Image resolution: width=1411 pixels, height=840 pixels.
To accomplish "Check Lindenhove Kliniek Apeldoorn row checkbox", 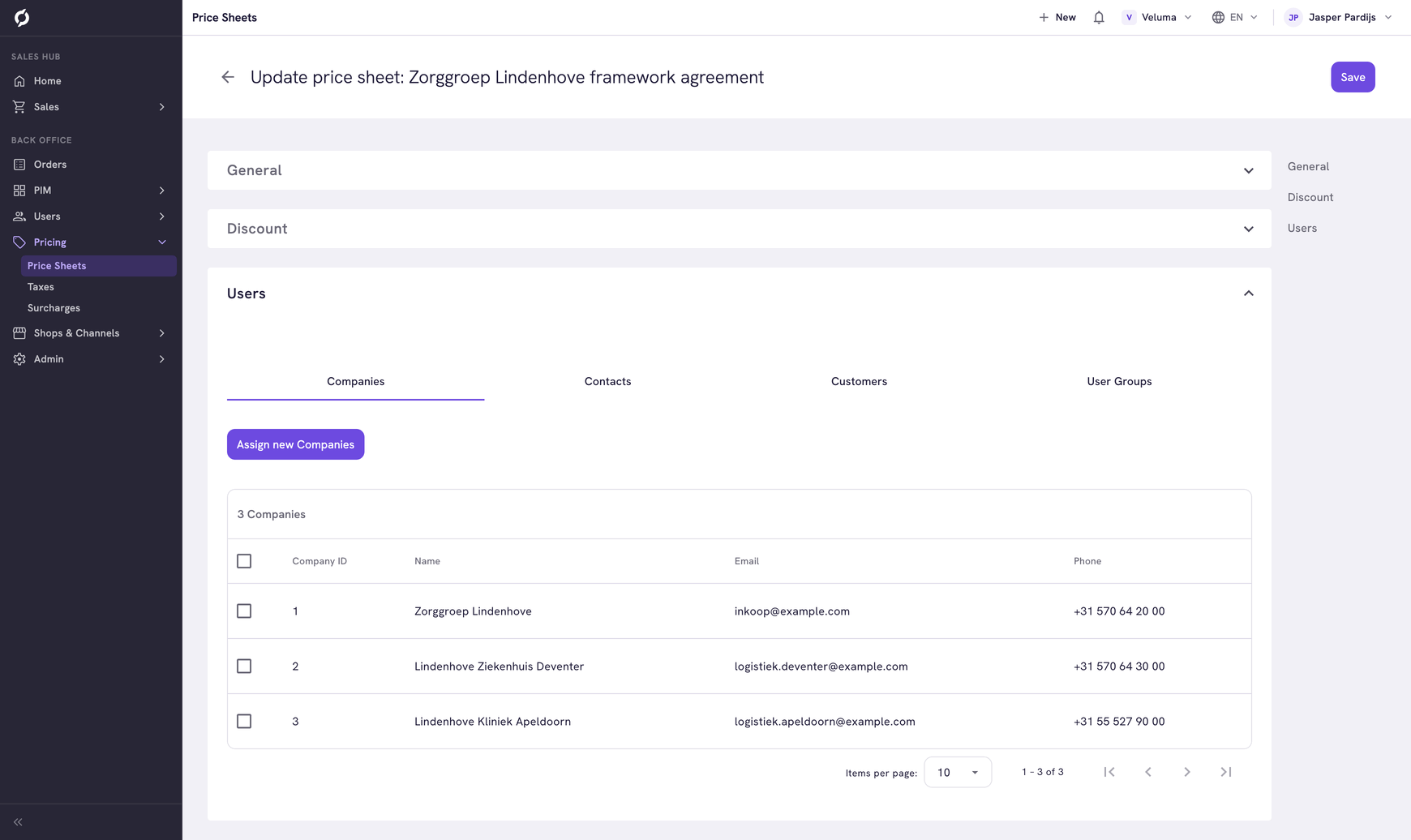I will click(244, 722).
